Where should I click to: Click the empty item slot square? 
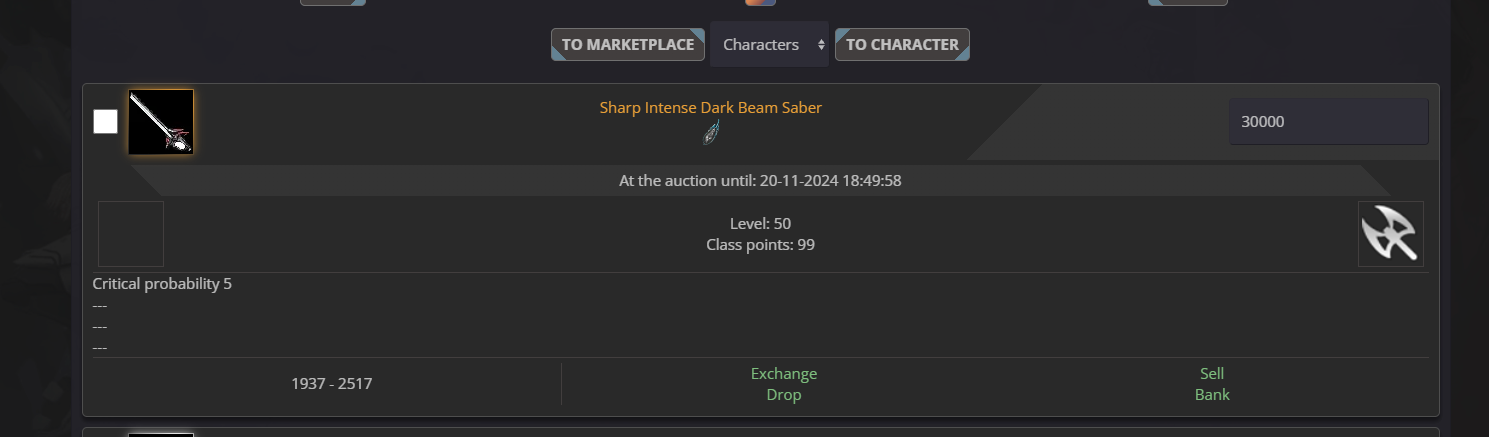click(x=131, y=234)
